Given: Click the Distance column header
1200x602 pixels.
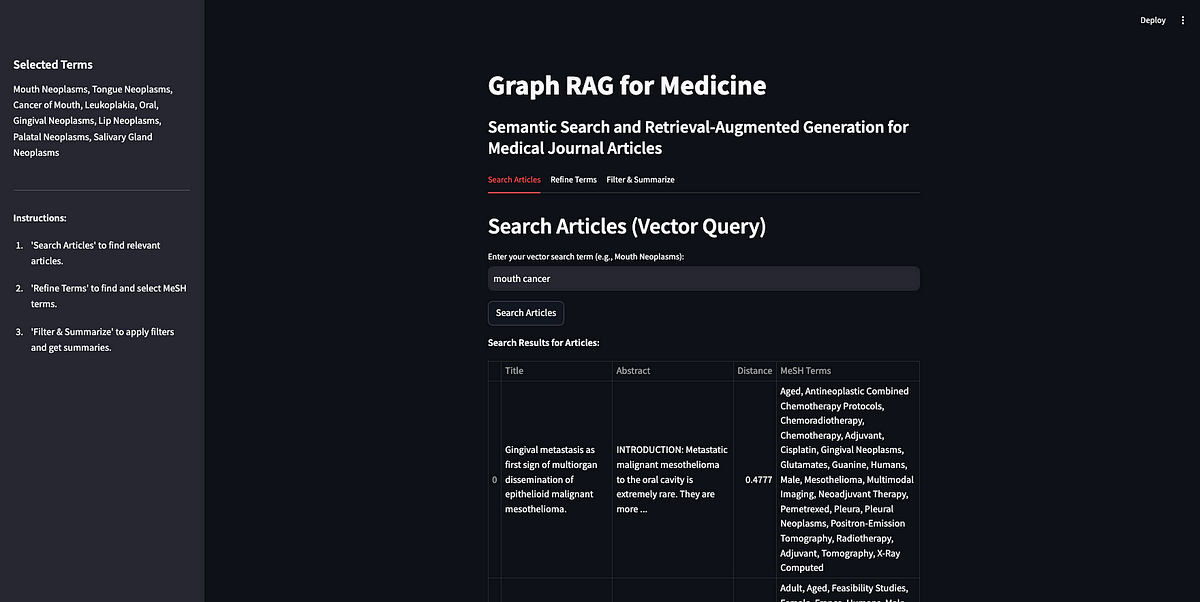Looking at the screenshot, I should pos(754,371).
